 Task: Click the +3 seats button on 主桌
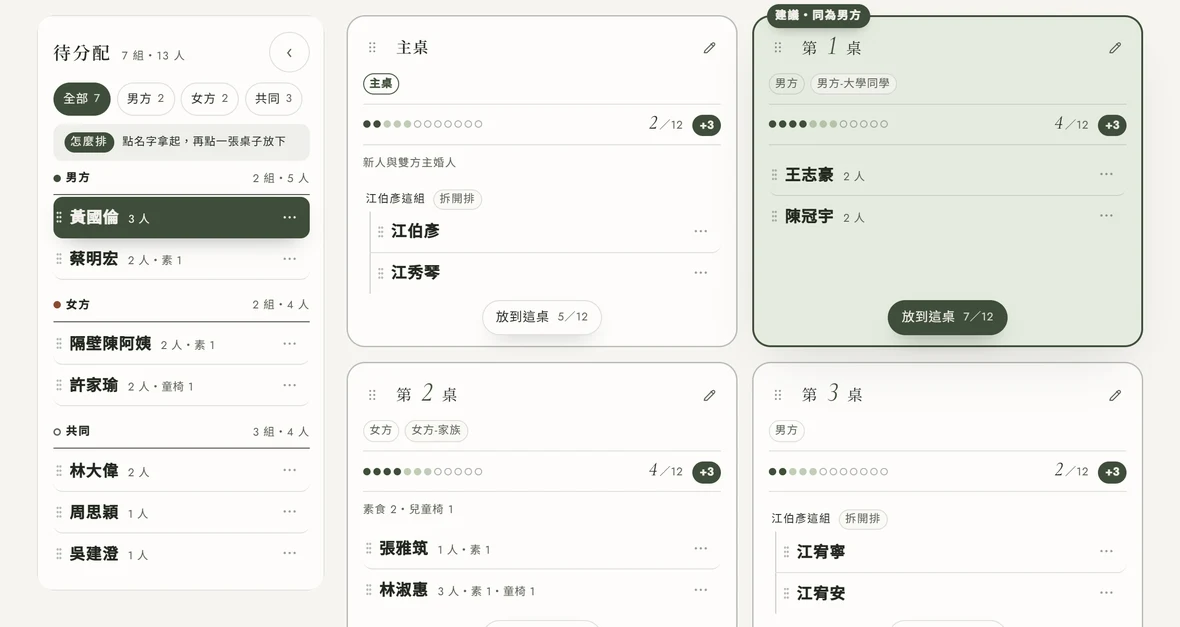click(707, 125)
